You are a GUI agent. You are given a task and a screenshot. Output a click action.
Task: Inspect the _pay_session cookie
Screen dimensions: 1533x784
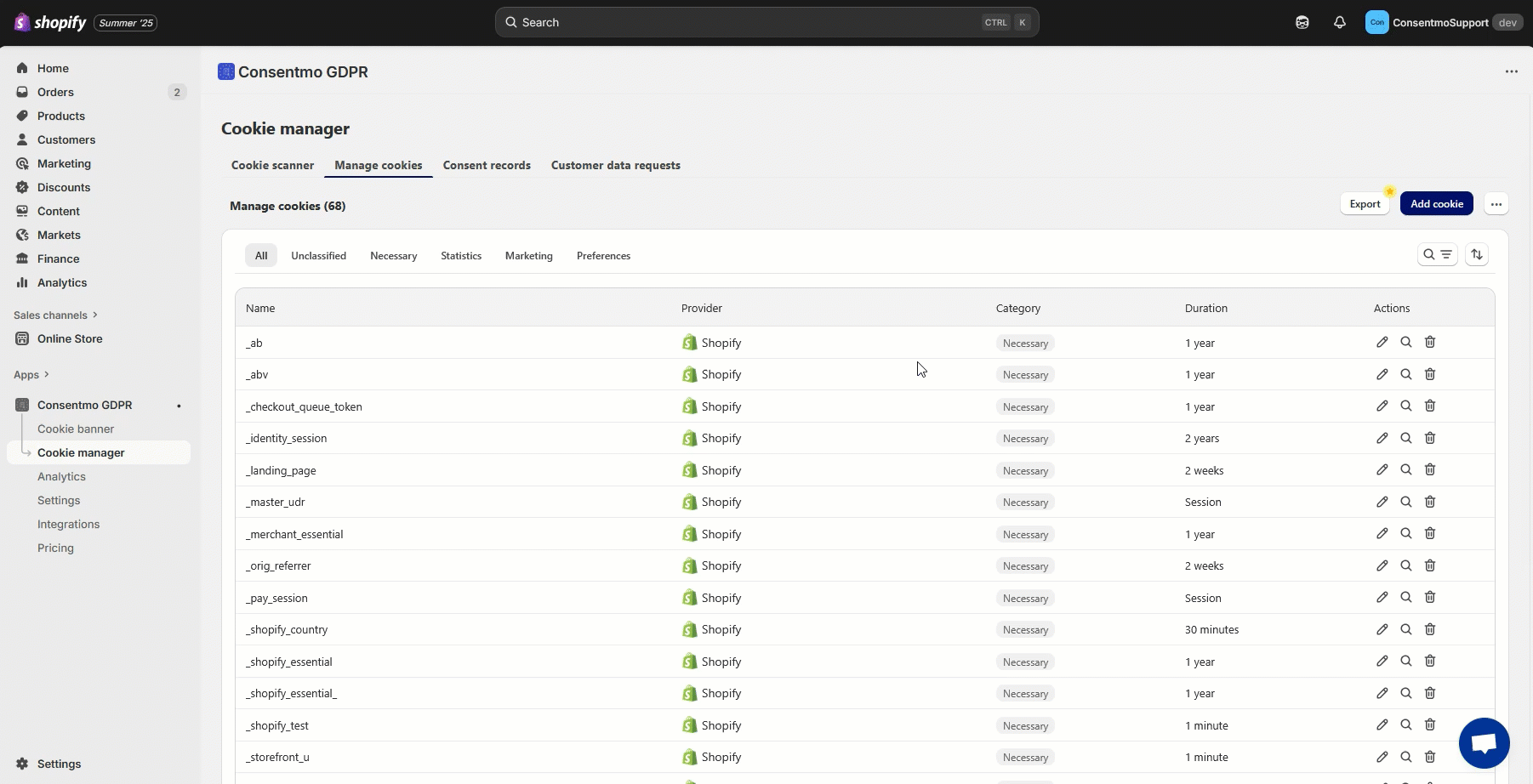click(x=1406, y=597)
